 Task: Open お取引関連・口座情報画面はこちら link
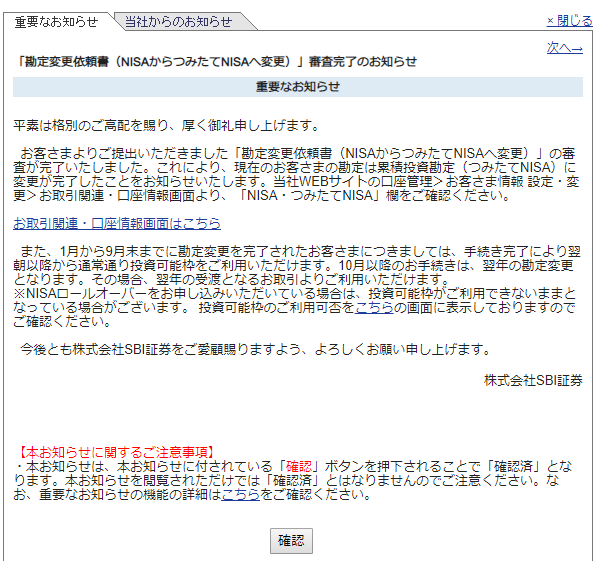pos(117,223)
